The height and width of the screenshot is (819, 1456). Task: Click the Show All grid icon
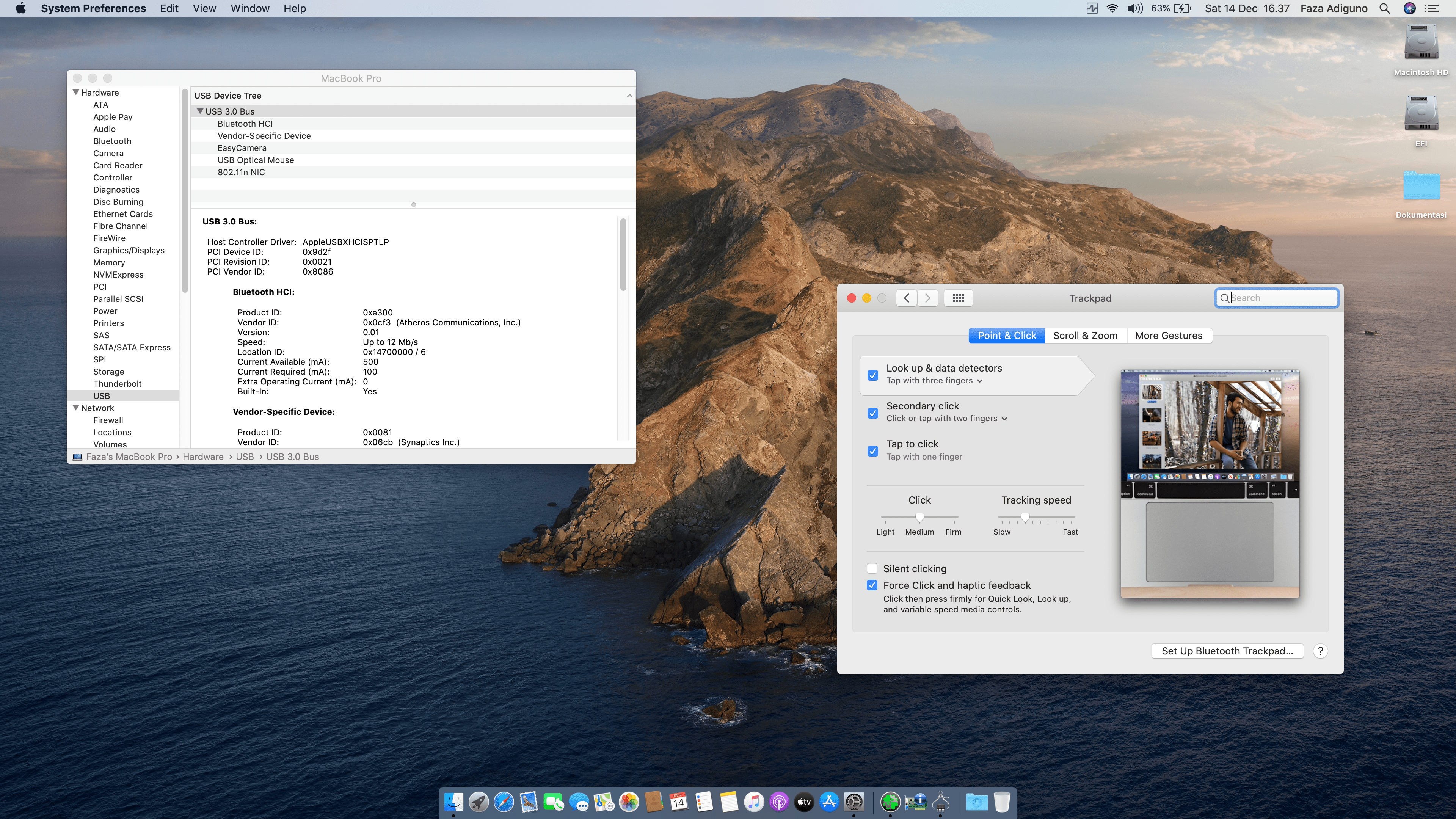pos(958,298)
